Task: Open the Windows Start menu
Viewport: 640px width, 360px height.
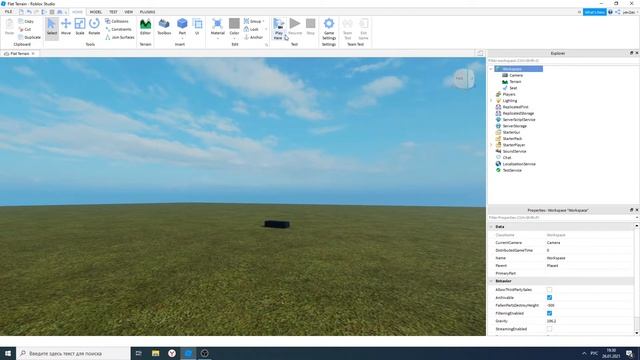Action: 8,353
